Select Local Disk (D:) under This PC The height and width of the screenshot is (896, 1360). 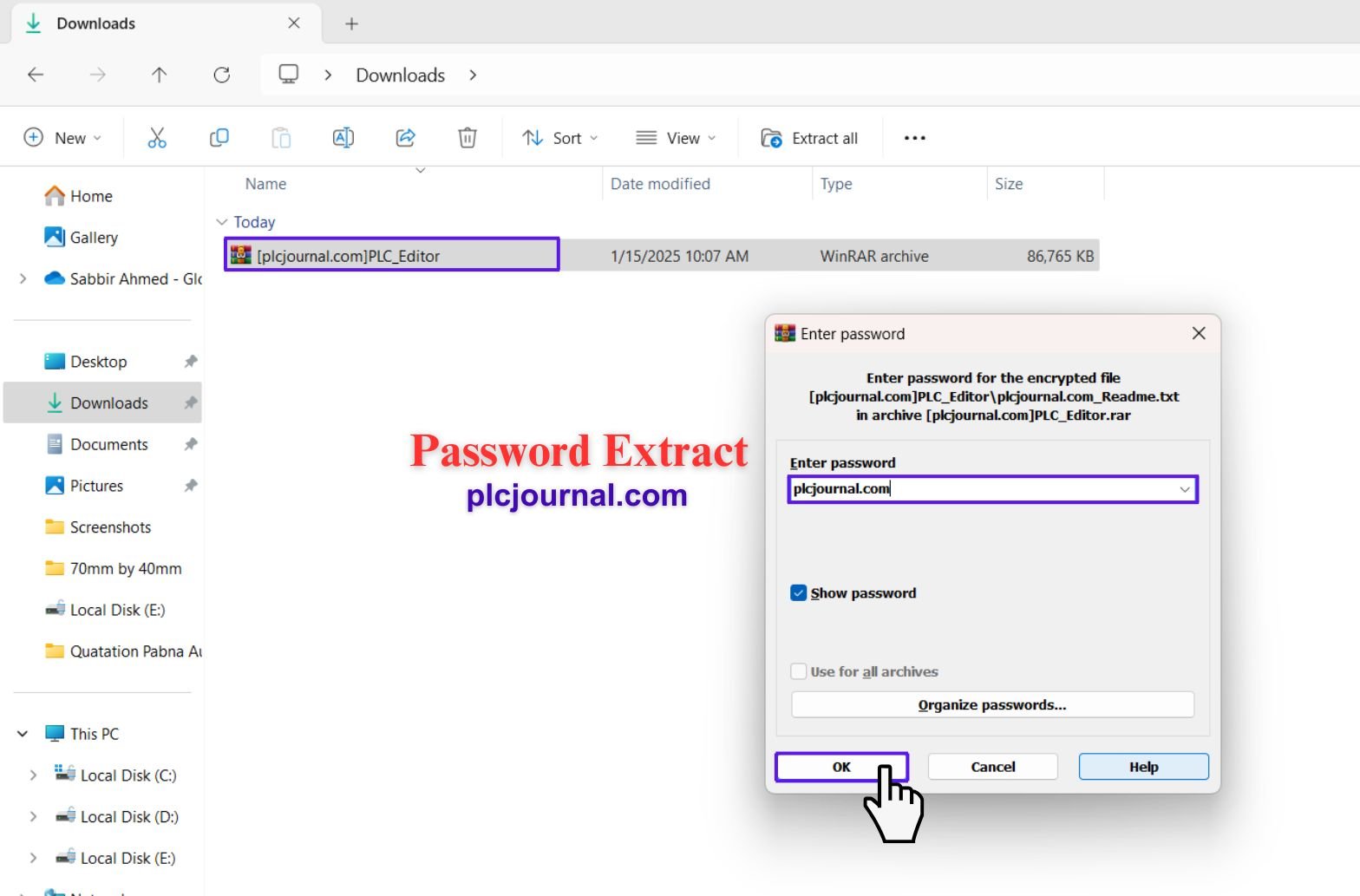pyautogui.click(x=116, y=817)
